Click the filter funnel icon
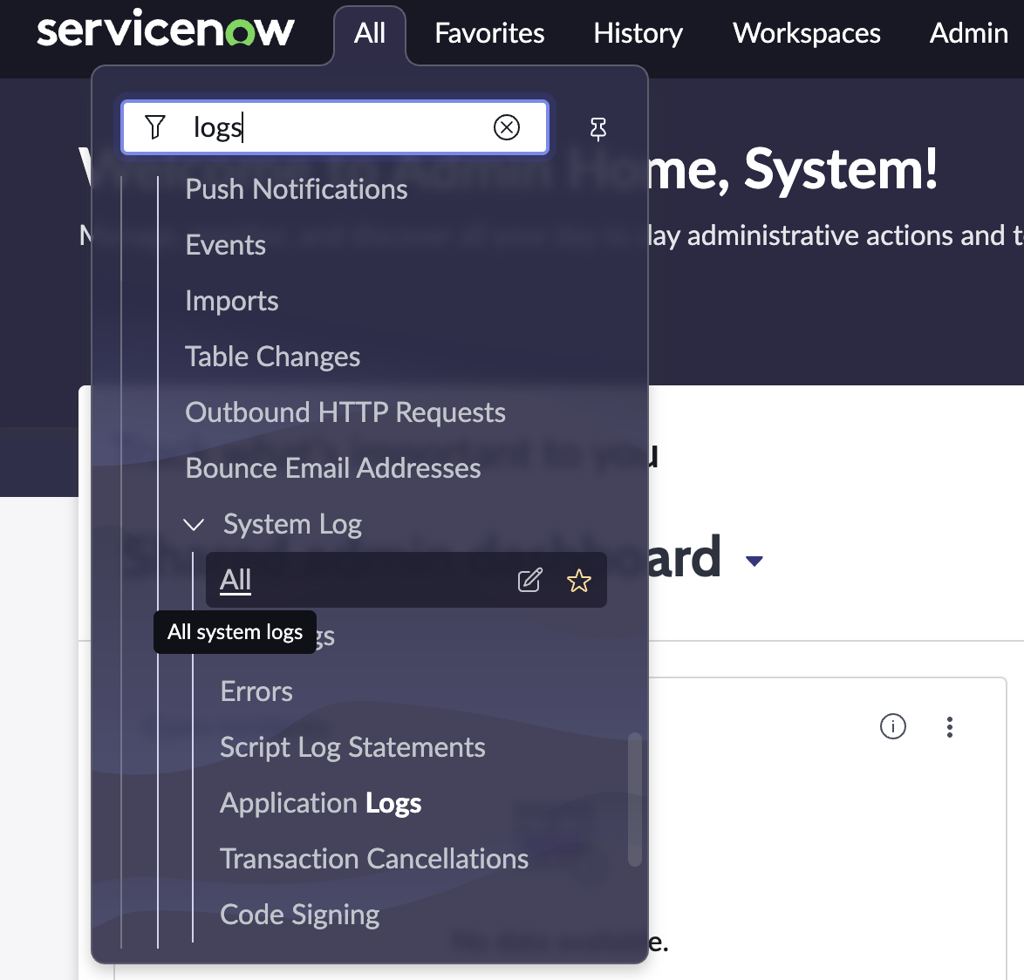Screen dimensions: 1024x980 (155, 127)
